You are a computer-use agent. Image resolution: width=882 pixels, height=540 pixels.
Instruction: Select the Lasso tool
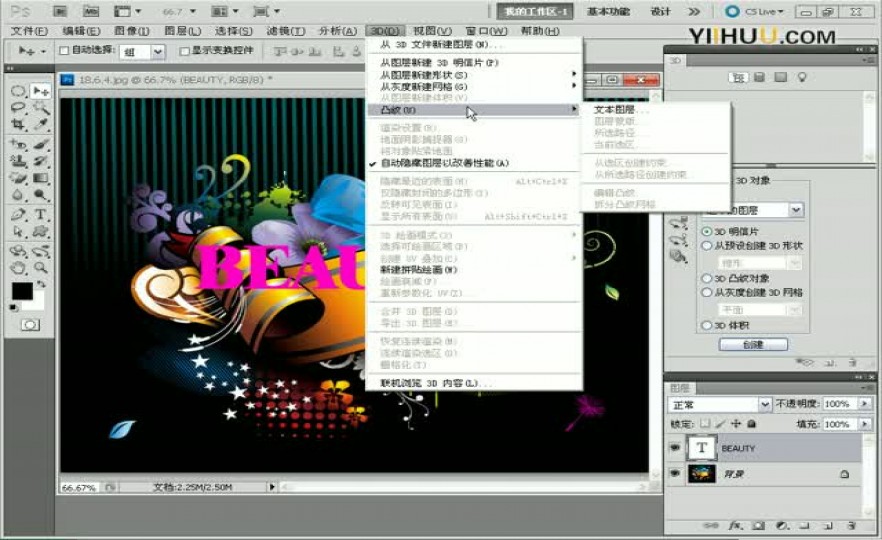[x=18, y=107]
